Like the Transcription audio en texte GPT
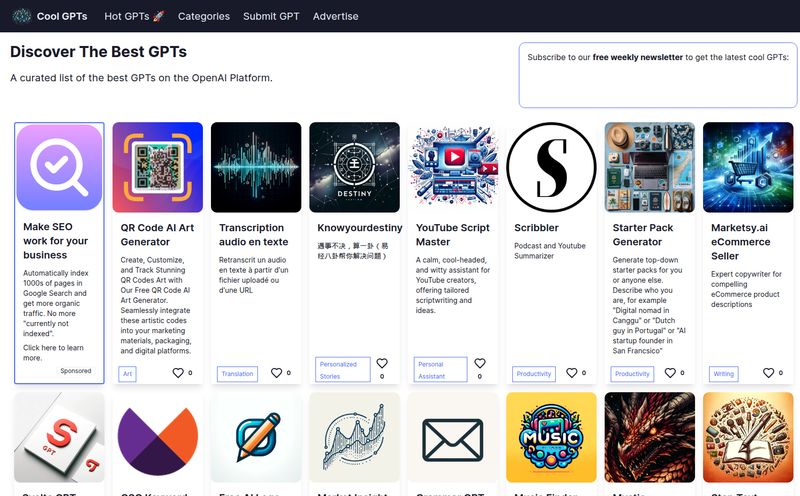800x496 pixels. (x=276, y=373)
